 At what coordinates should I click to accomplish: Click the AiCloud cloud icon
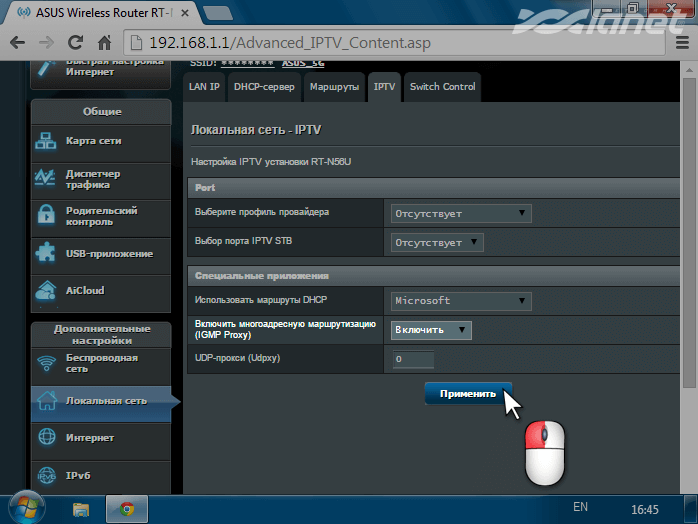click(x=47, y=291)
